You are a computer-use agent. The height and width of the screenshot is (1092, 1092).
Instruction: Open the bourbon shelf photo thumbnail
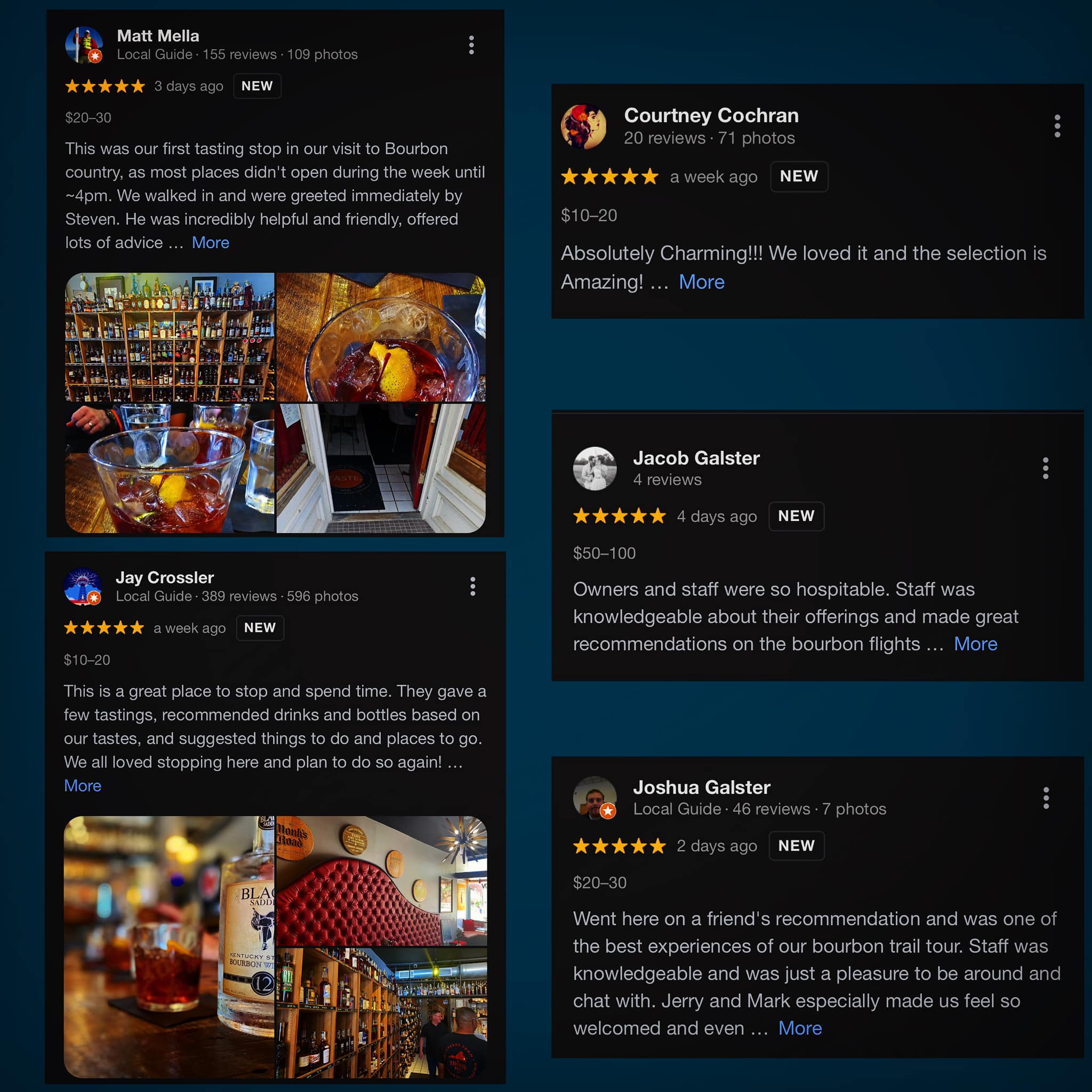[170, 337]
